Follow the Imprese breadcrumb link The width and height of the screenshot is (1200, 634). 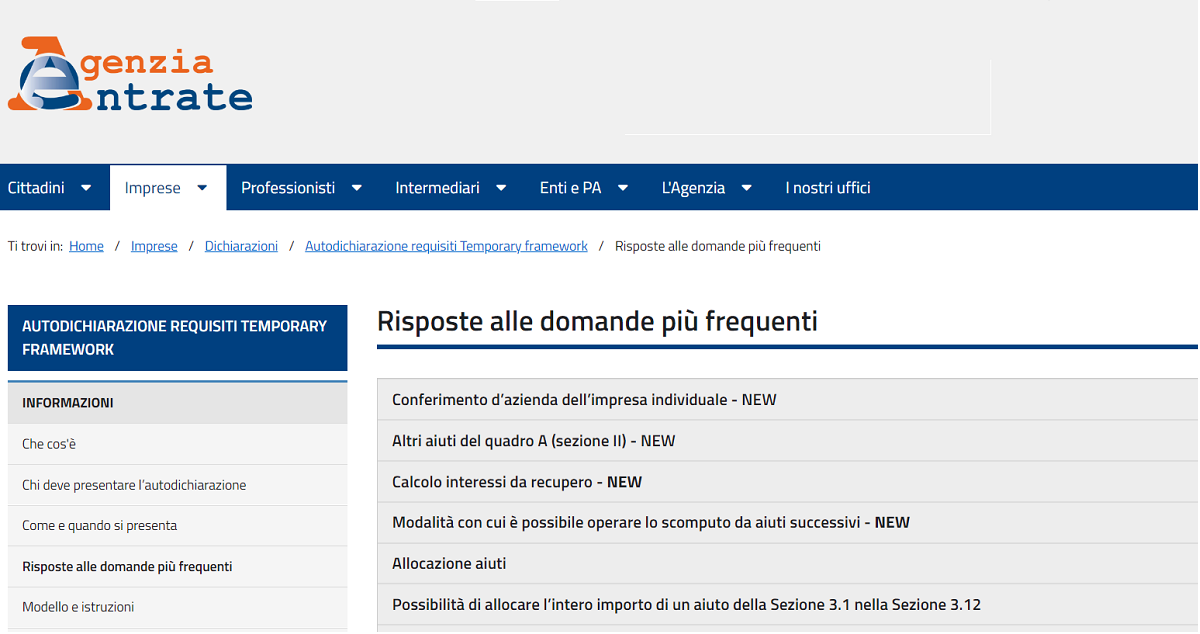(x=154, y=246)
